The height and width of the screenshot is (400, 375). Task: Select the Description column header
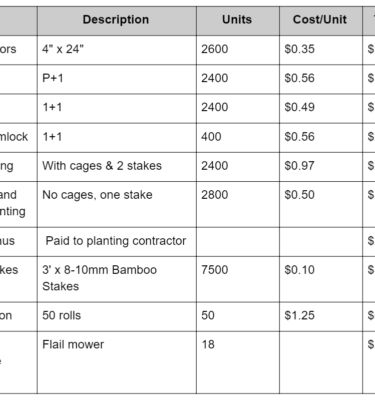click(x=117, y=21)
